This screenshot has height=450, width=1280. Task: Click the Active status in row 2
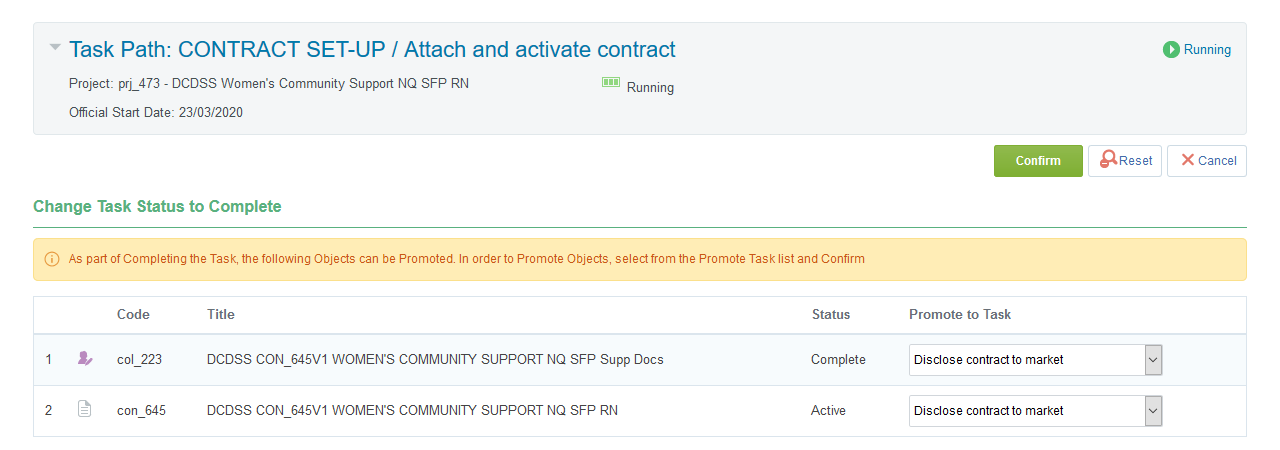828,411
